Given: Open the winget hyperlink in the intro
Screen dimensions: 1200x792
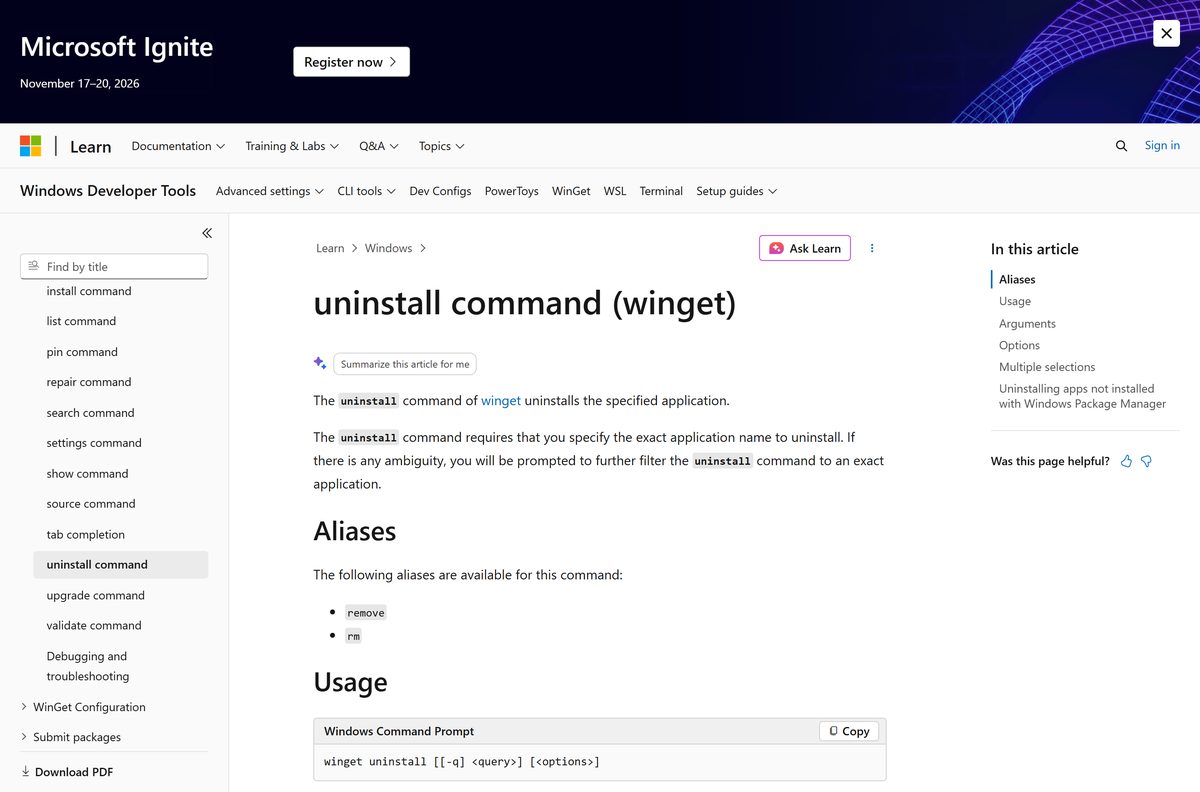Looking at the screenshot, I should click(501, 400).
